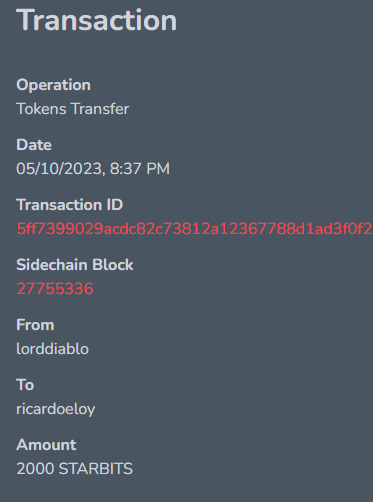Click the To field label
The image size is (373, 502).
25,385
